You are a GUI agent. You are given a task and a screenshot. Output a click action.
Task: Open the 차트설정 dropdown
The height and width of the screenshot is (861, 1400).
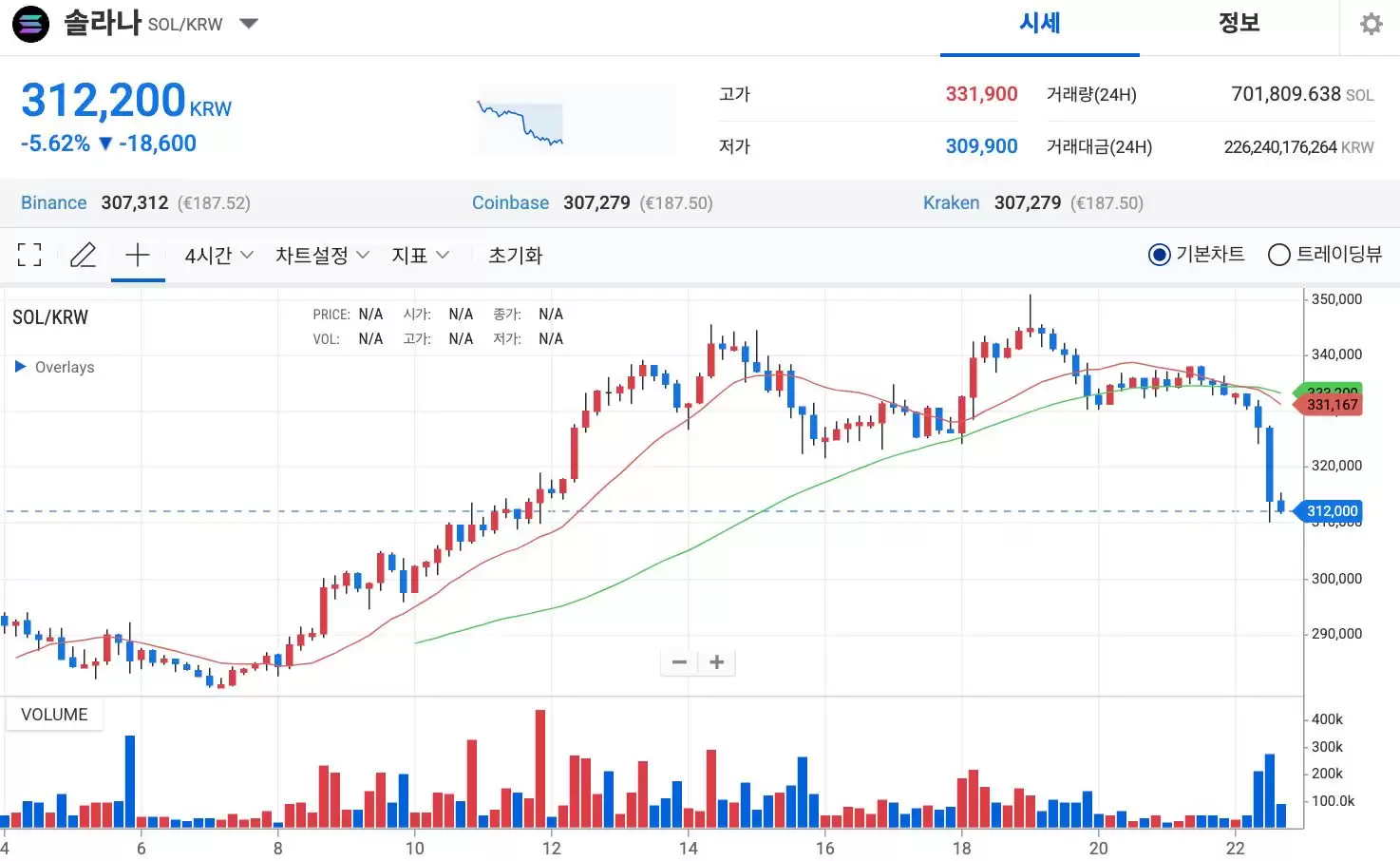(321, 255)
